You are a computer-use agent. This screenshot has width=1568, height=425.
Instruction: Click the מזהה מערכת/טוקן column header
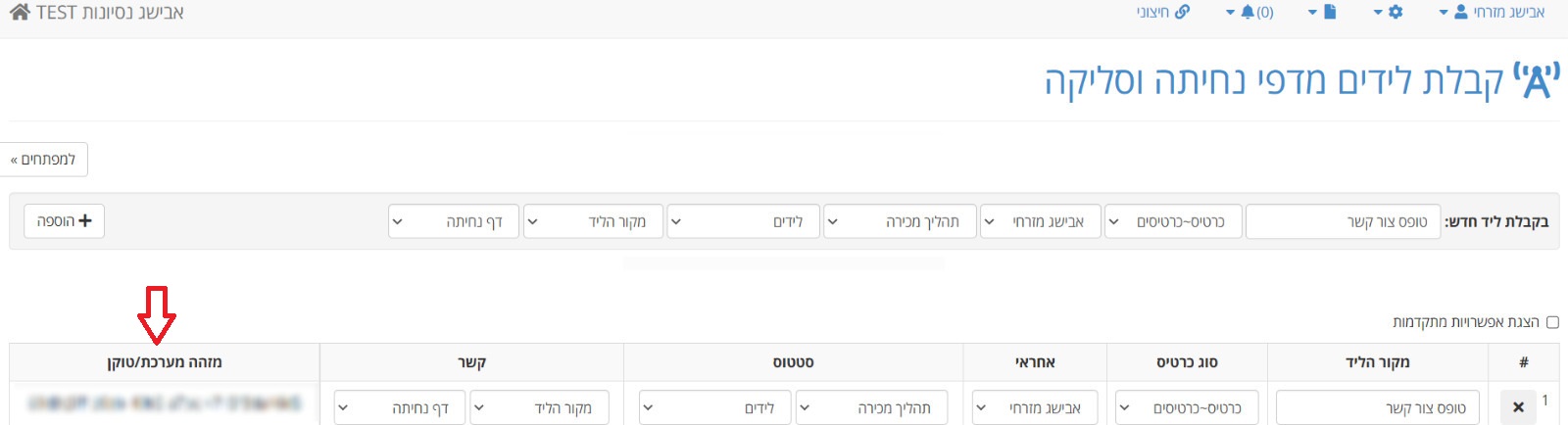click(x=165, y=362)
